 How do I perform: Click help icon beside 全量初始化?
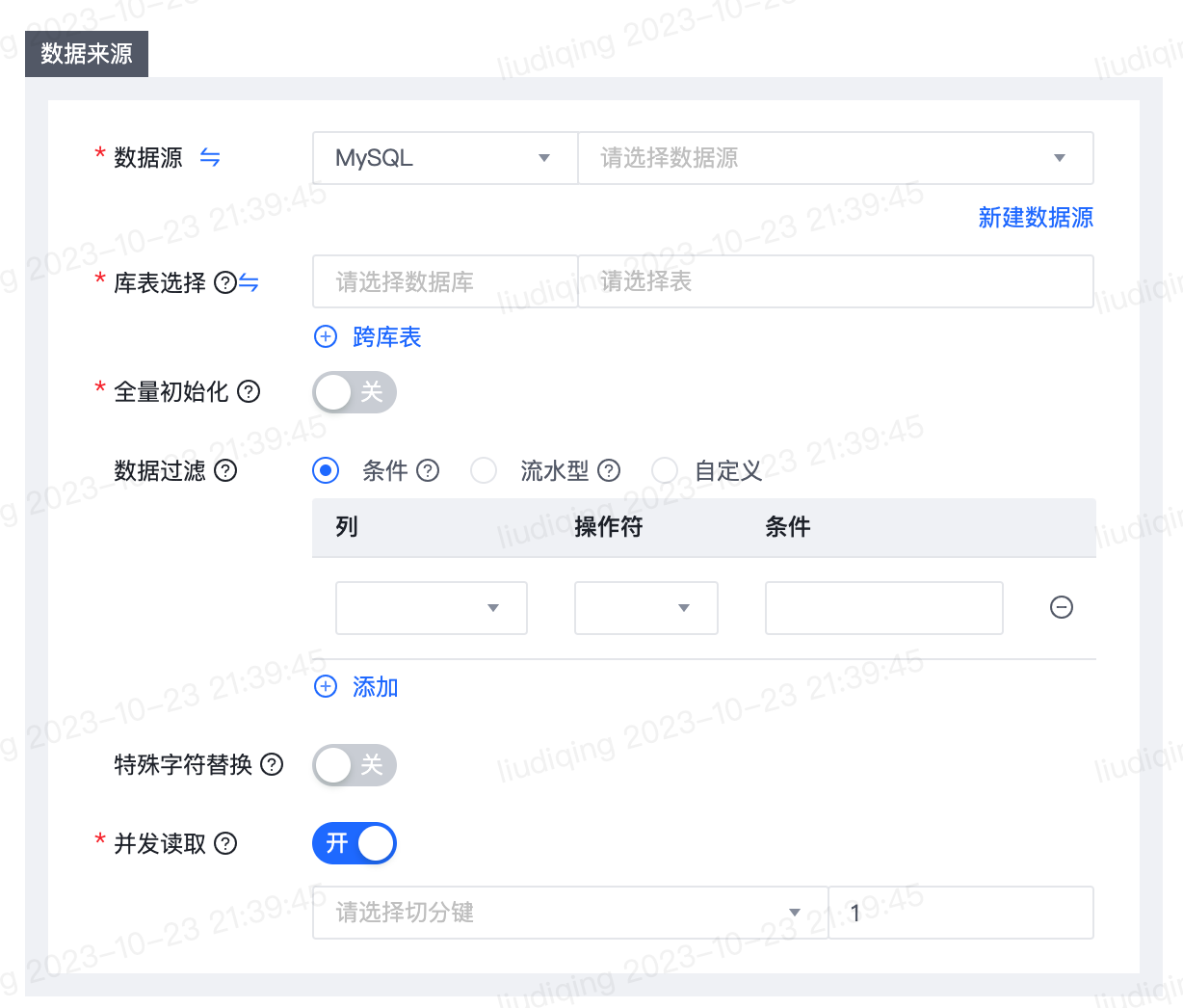coord(249,391)
